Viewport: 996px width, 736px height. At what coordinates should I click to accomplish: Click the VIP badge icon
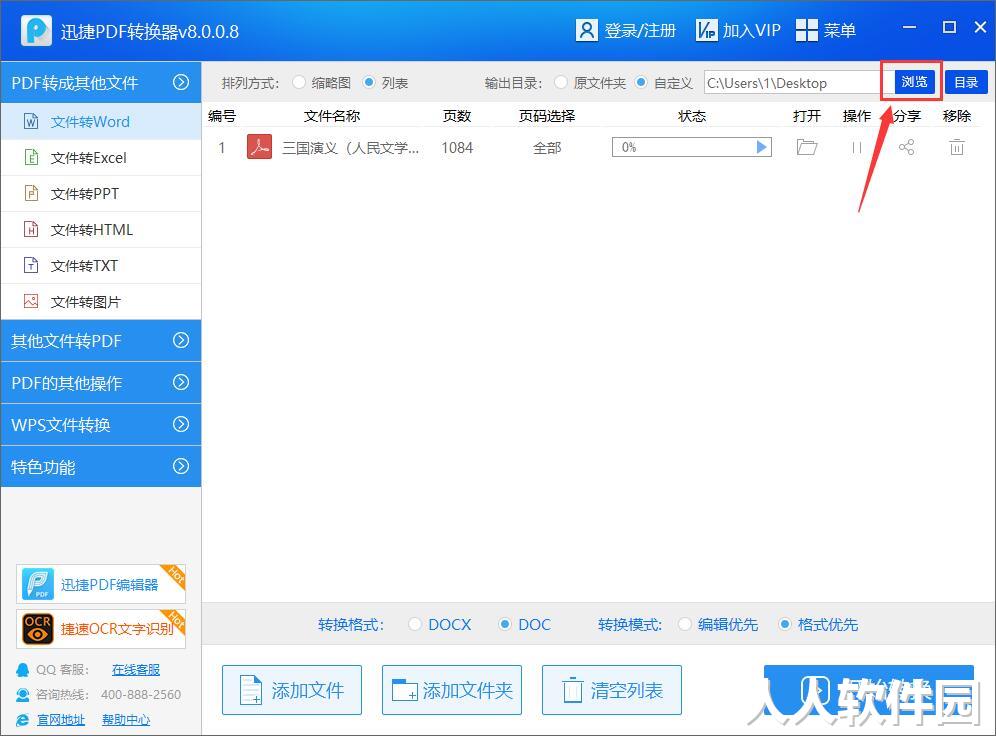pyautogui.click(x=706, y=30)
